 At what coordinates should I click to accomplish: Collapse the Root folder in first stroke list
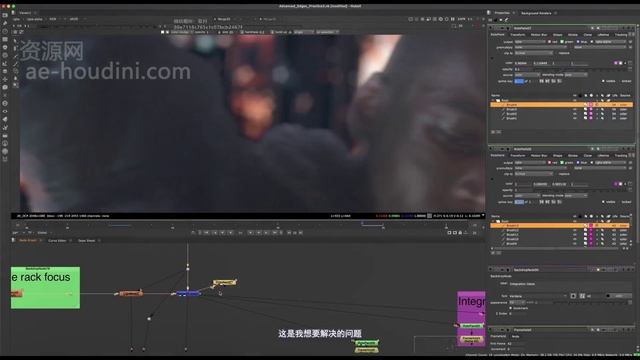tap(493, 100)
